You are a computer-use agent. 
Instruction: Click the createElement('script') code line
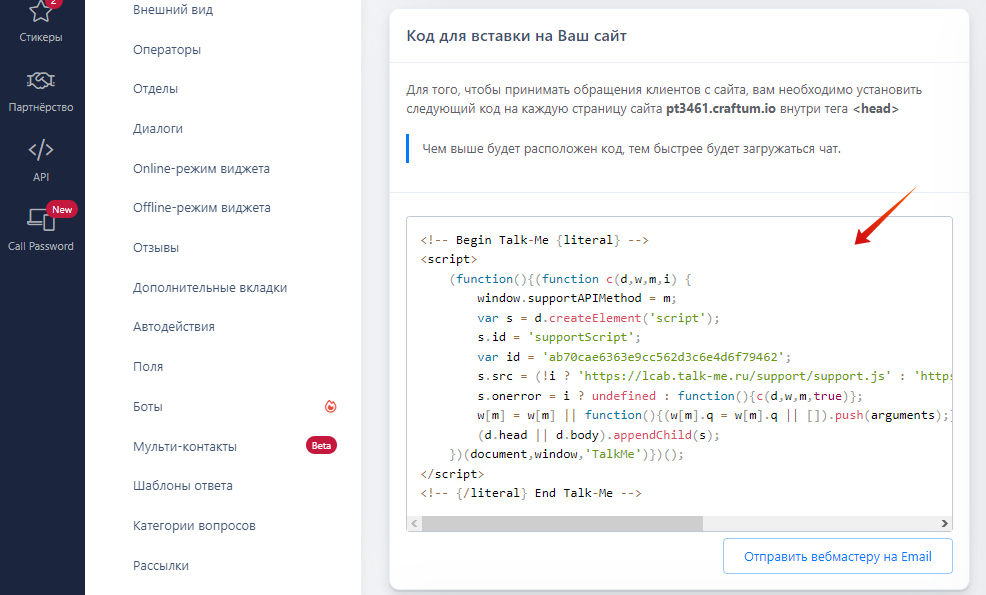point(598,318)
